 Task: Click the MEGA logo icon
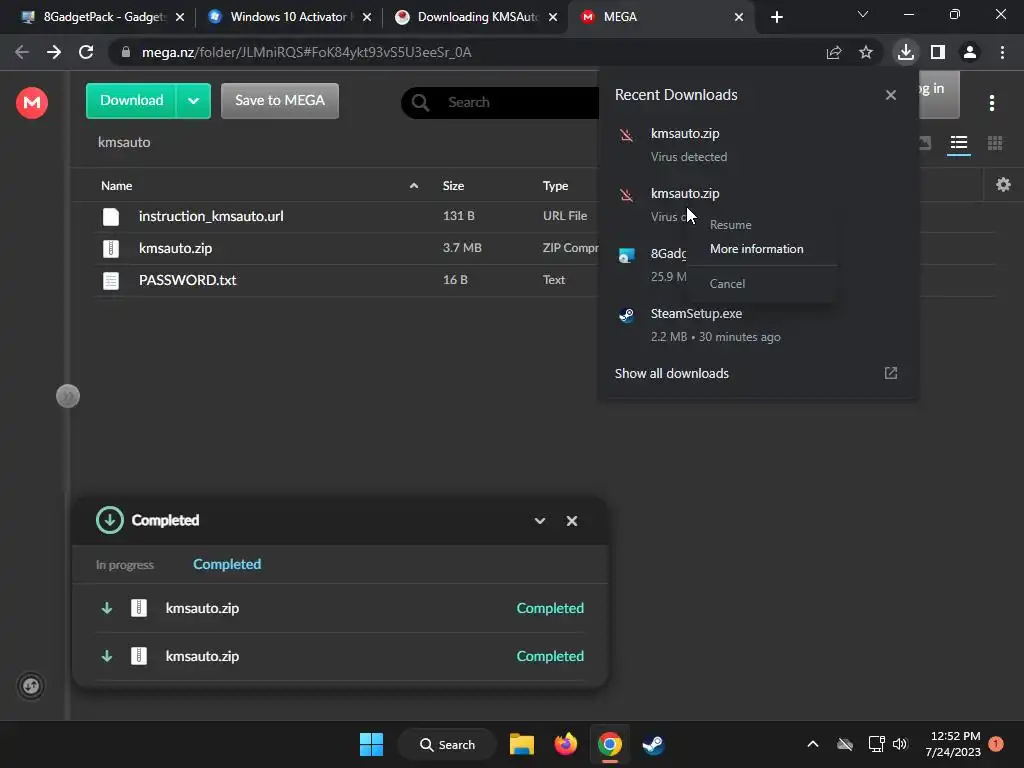coord(31,103)
